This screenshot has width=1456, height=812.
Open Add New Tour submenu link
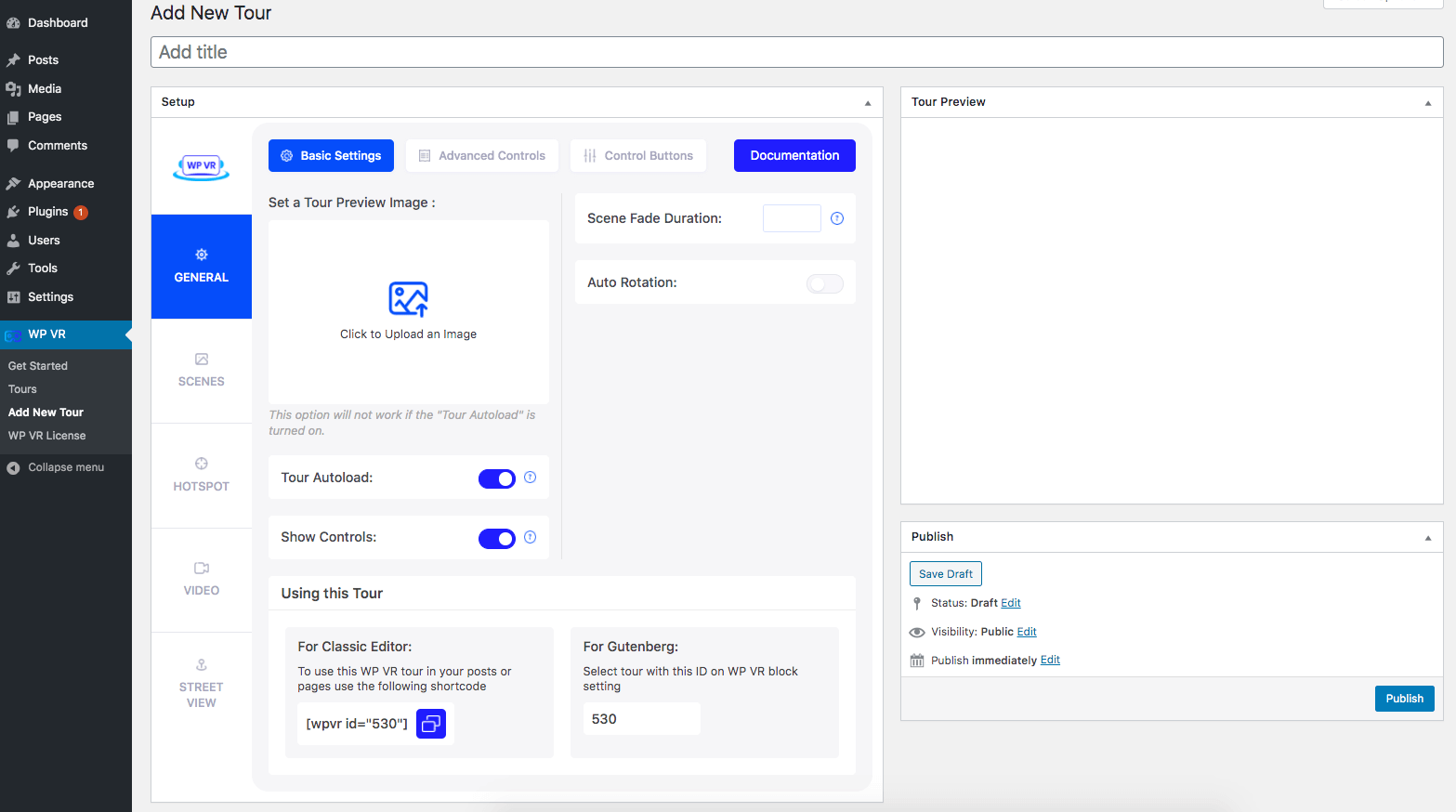pyautogui.click(x=46, y=413)
